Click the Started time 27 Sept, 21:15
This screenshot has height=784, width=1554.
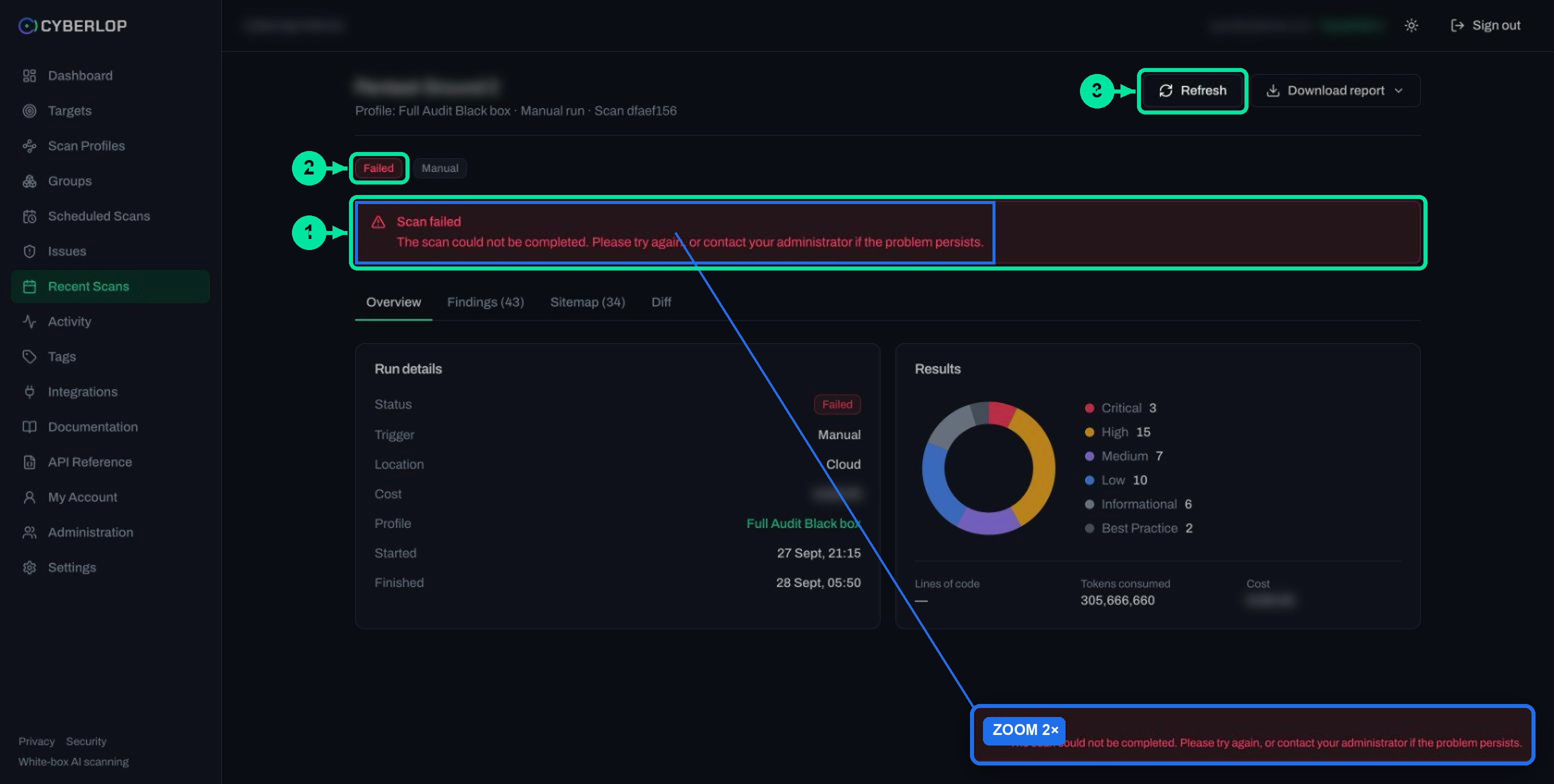point(818,553)
